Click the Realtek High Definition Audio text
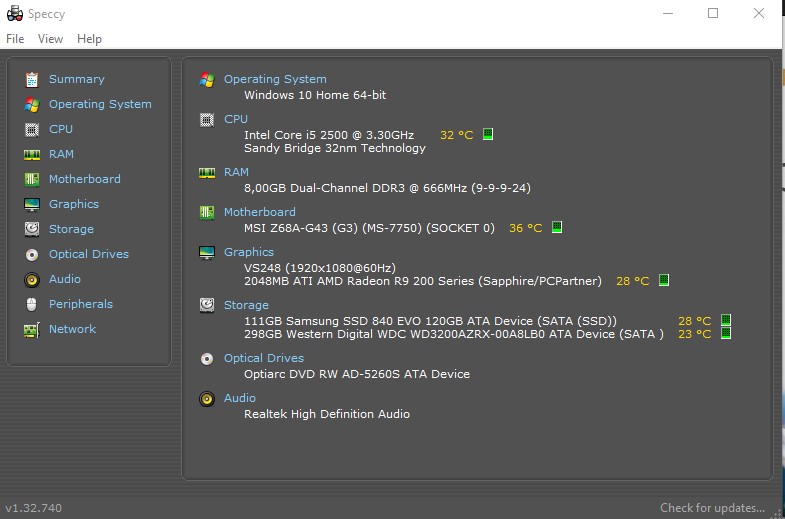Viewport: 785px width, 519px height. 327,414
